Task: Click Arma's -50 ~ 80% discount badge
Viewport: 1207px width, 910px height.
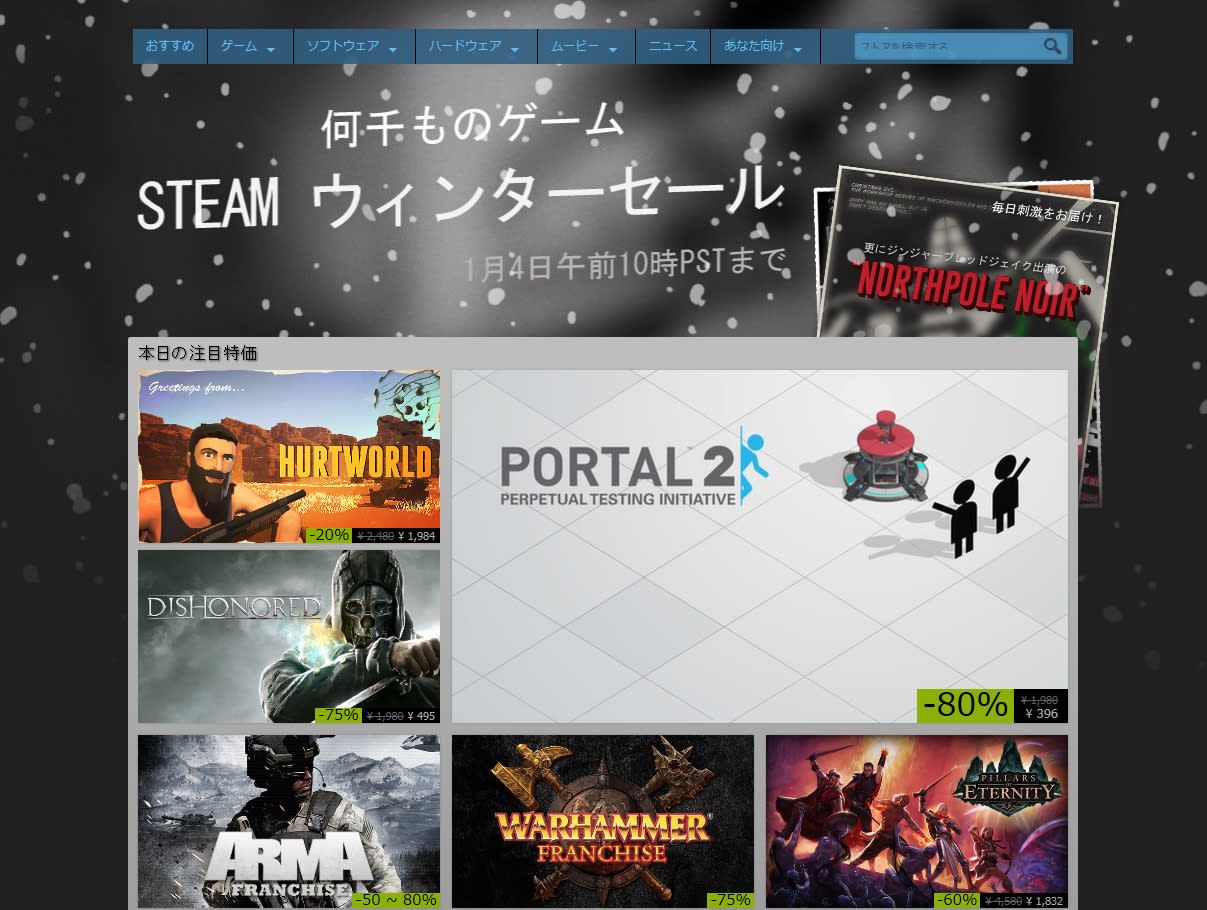Action: point(396,900)
